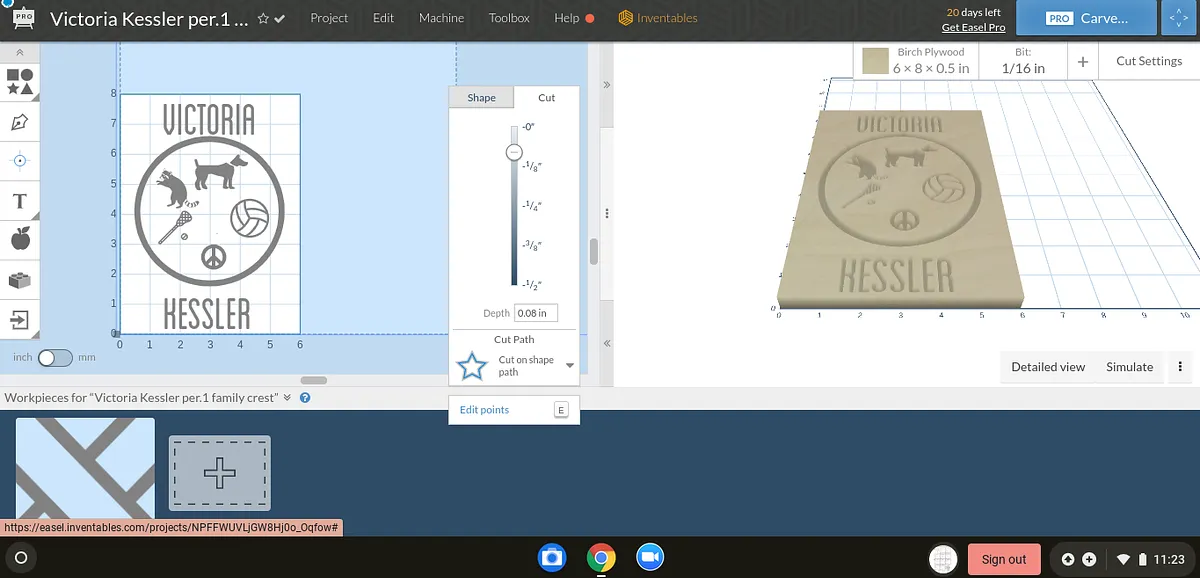Choose the Drill point tool
This screenshot has height=578, width=1200.
[x=20, y=160]
